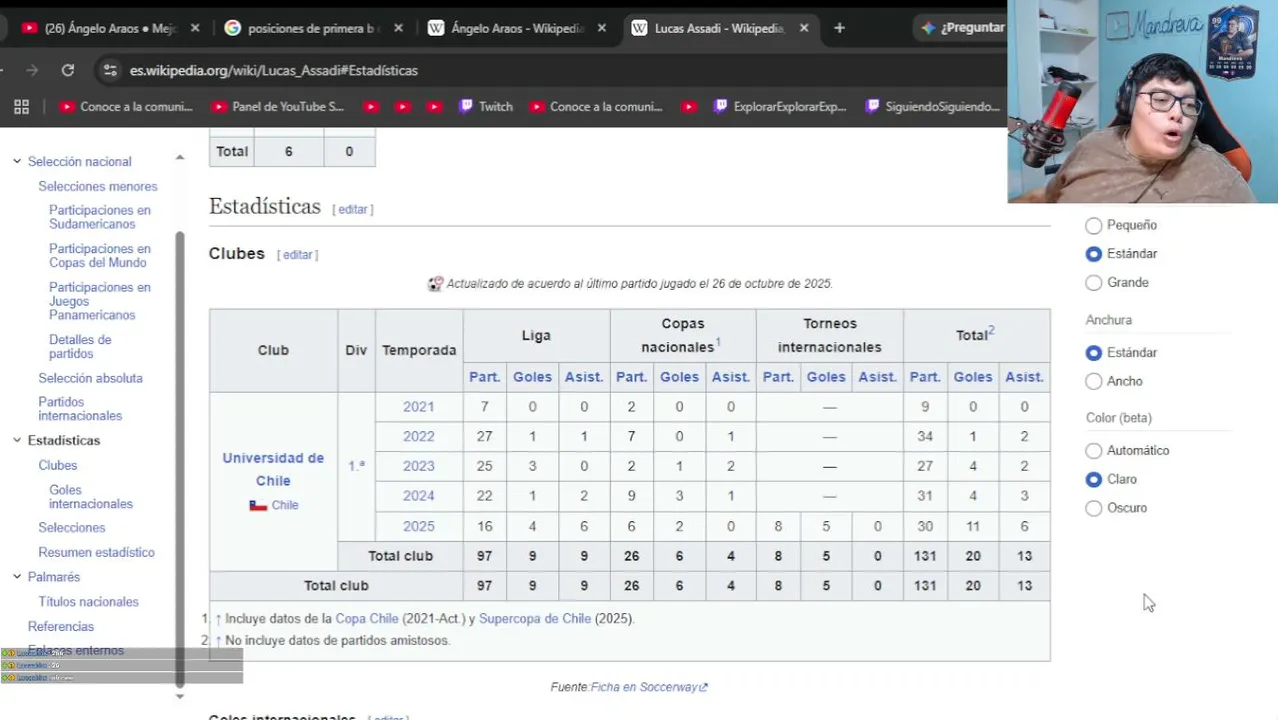Image resolution: width=1278 pixels, height=720 pixels.
Task: Select Grande text size option
Action: click(1094, 283)
